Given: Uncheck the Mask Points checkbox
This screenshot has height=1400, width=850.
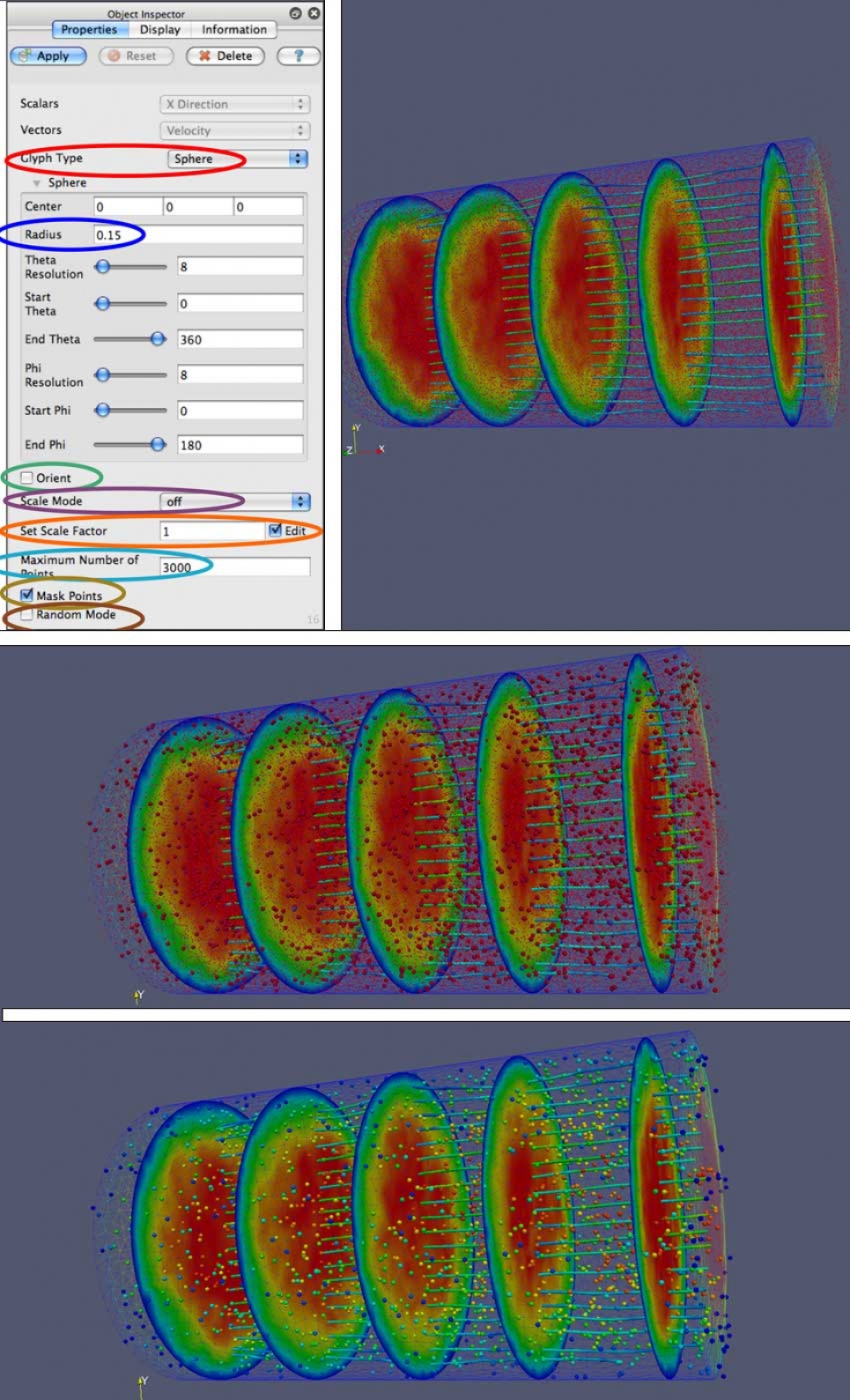Looking at the screenshot, I should 27,595.
